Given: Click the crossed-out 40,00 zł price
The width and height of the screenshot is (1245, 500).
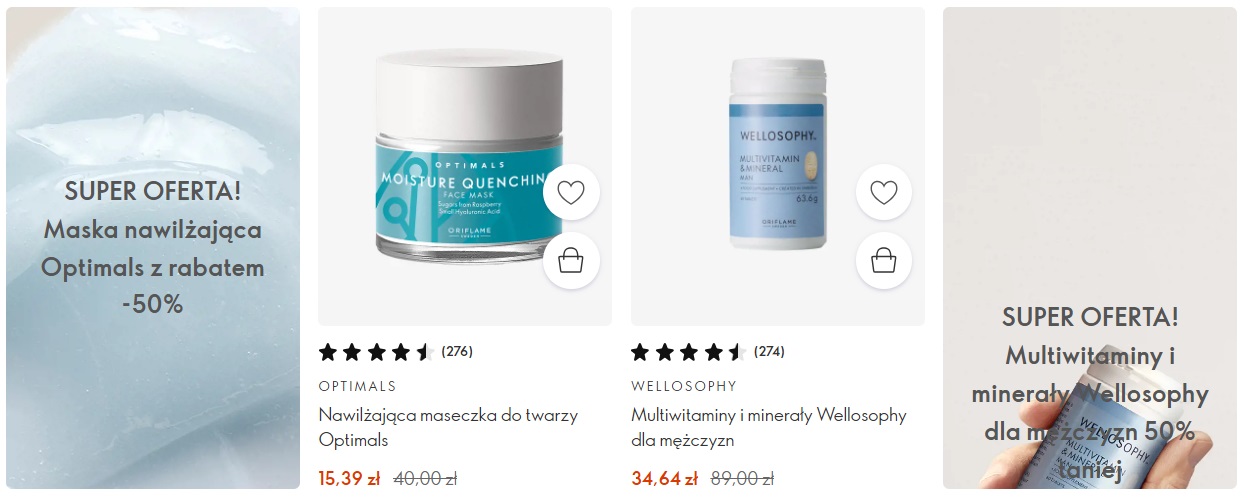Looking at the screenshot, I should pos(425,479).
